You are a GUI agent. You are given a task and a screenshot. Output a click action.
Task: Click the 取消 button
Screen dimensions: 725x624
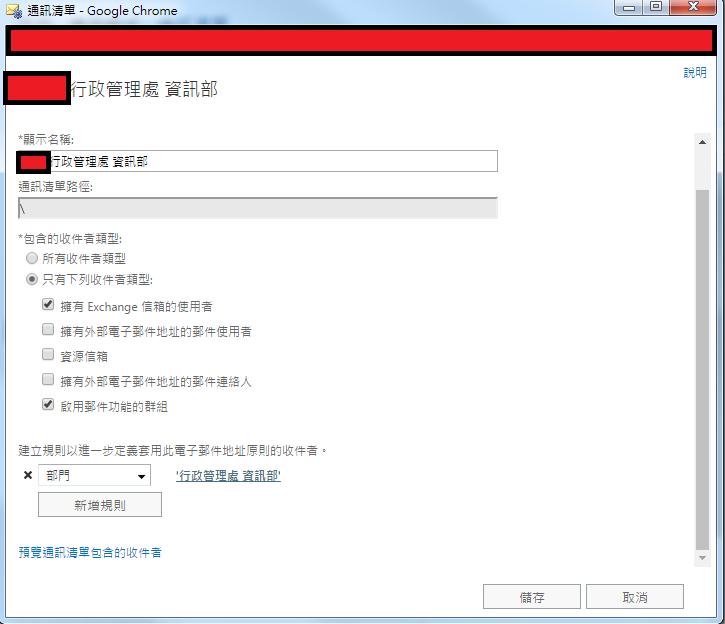click(x=635, y=597)
